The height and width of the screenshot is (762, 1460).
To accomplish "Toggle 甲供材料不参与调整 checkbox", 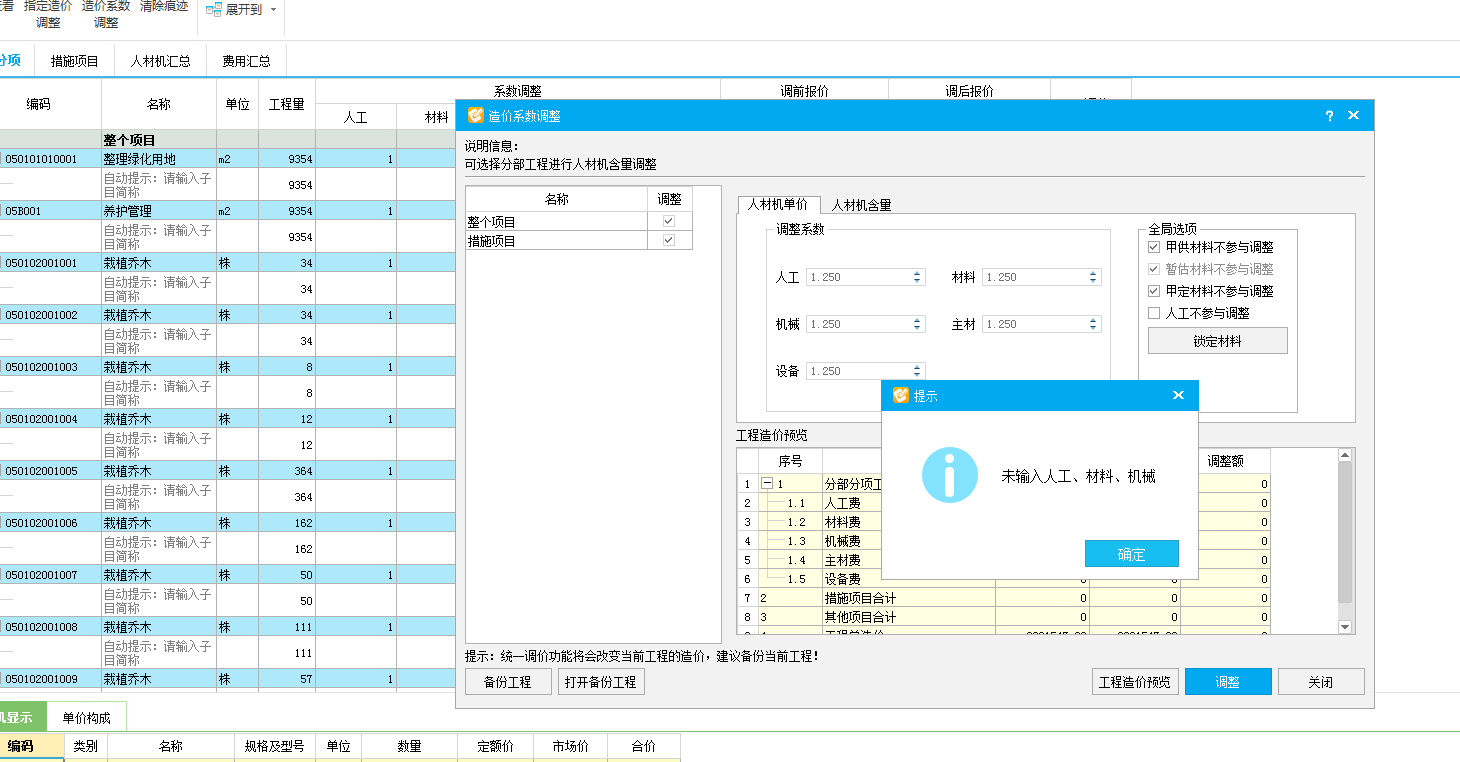I will click(x=1154, y=247).
